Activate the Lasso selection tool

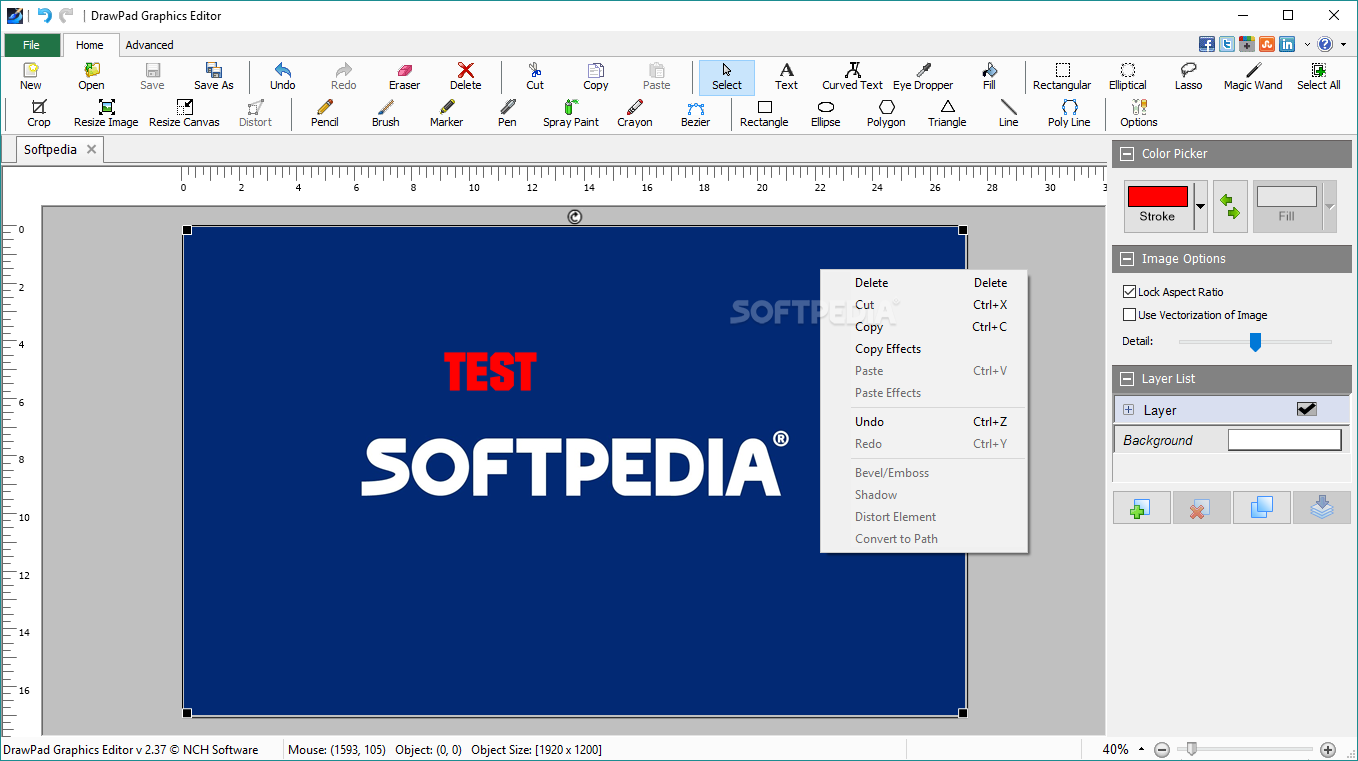click(1188, 76)
